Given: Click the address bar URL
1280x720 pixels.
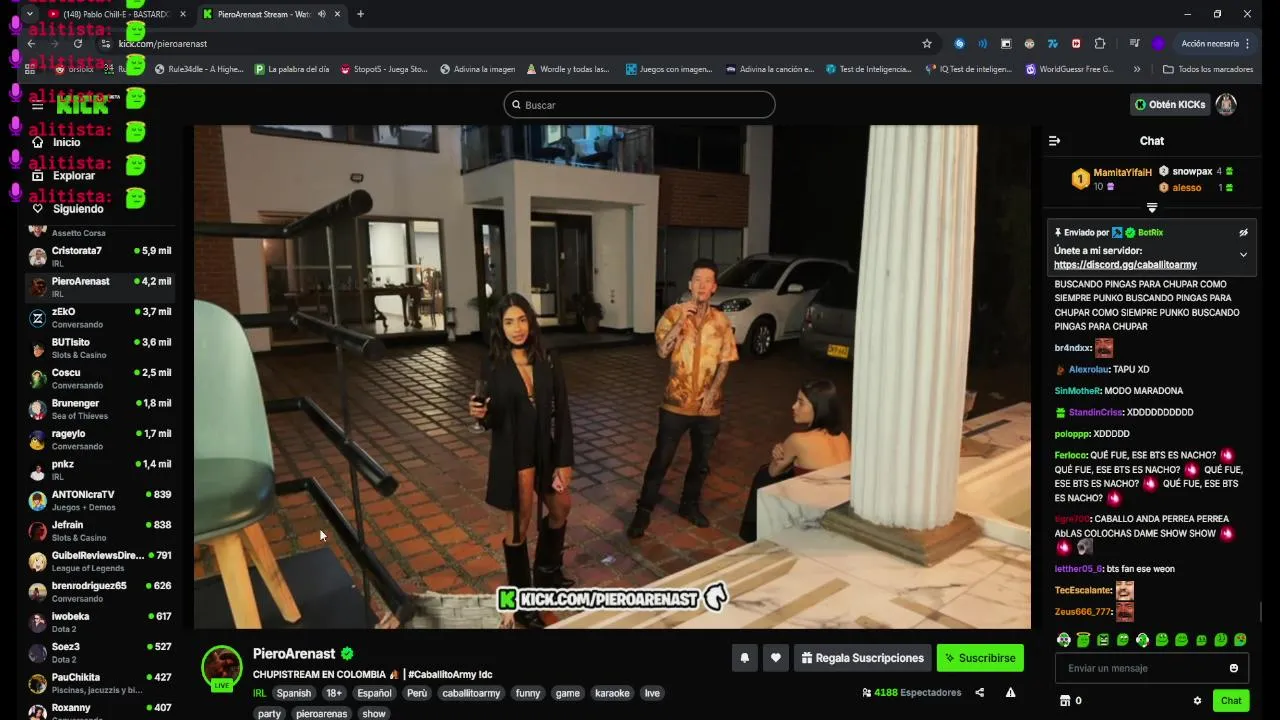Looking at the screenshot, I should click(x=163, y=43).
